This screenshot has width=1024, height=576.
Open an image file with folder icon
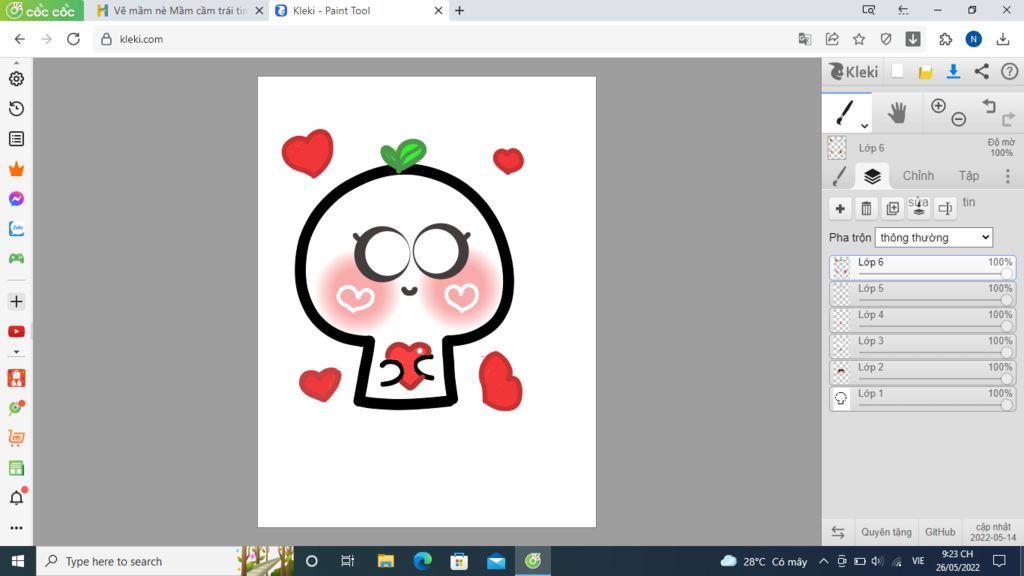[925, 72]
